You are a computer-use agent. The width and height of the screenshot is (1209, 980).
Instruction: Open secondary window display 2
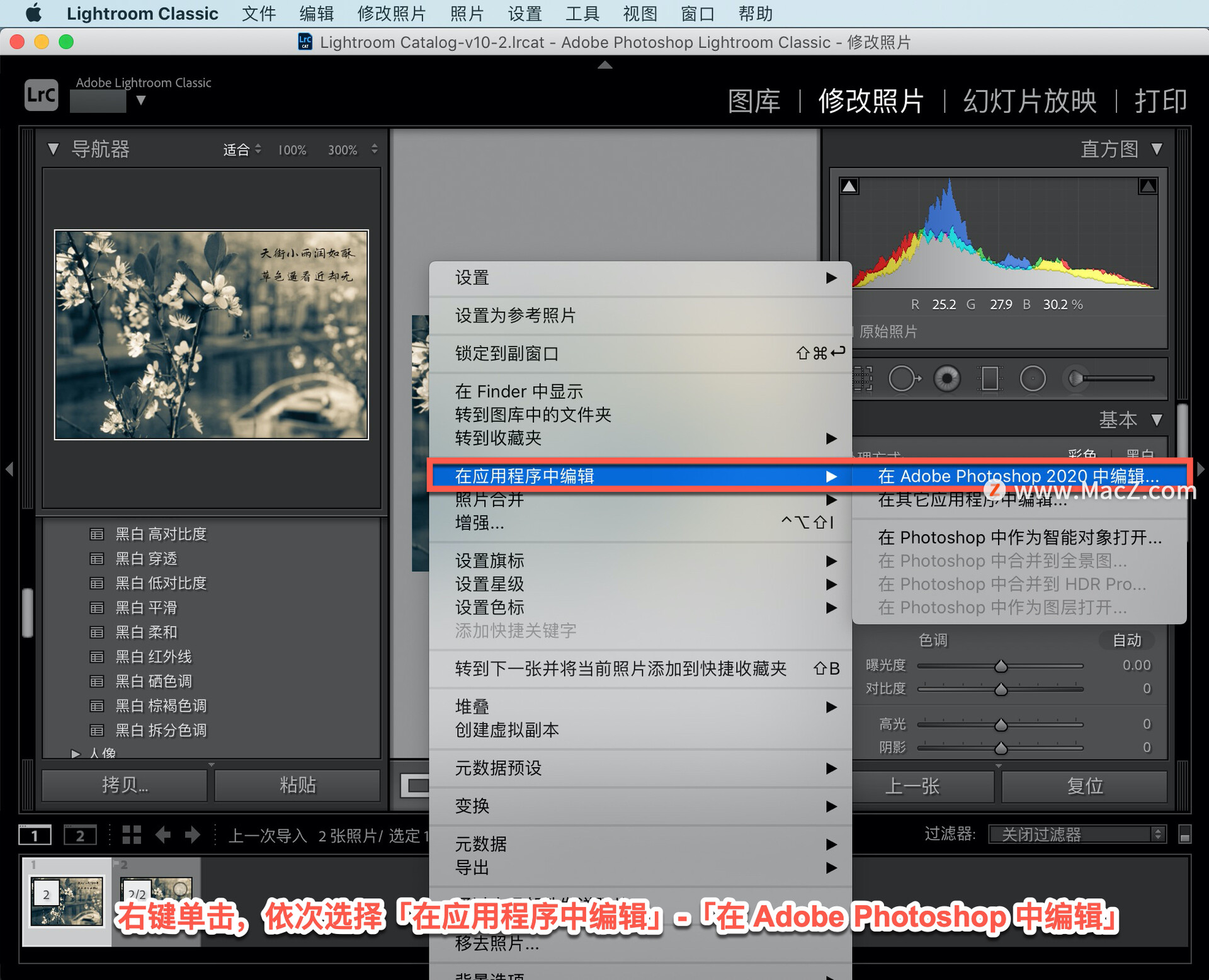point(80,835)
